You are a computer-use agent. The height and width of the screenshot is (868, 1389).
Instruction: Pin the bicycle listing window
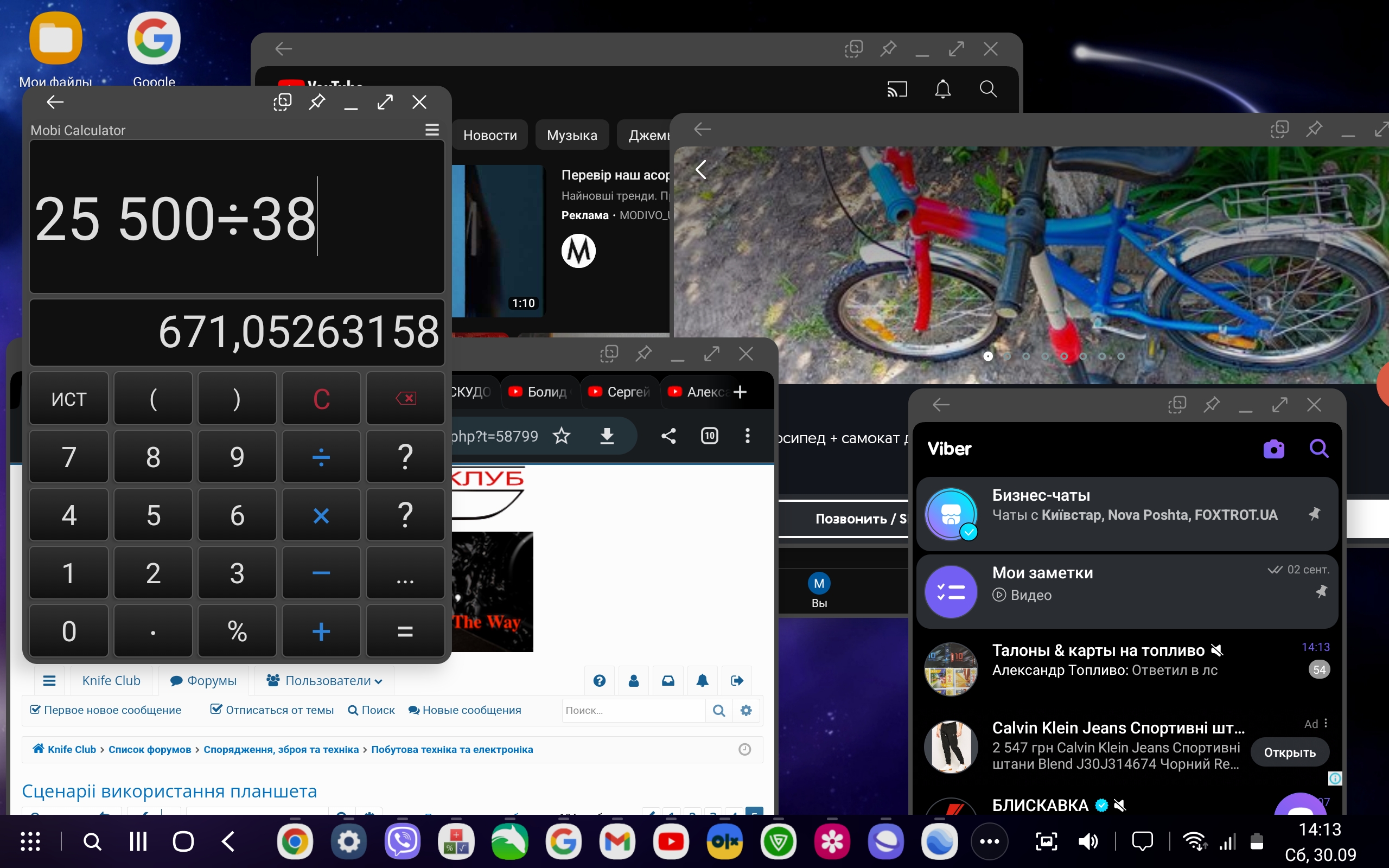tap(1313, 129)
